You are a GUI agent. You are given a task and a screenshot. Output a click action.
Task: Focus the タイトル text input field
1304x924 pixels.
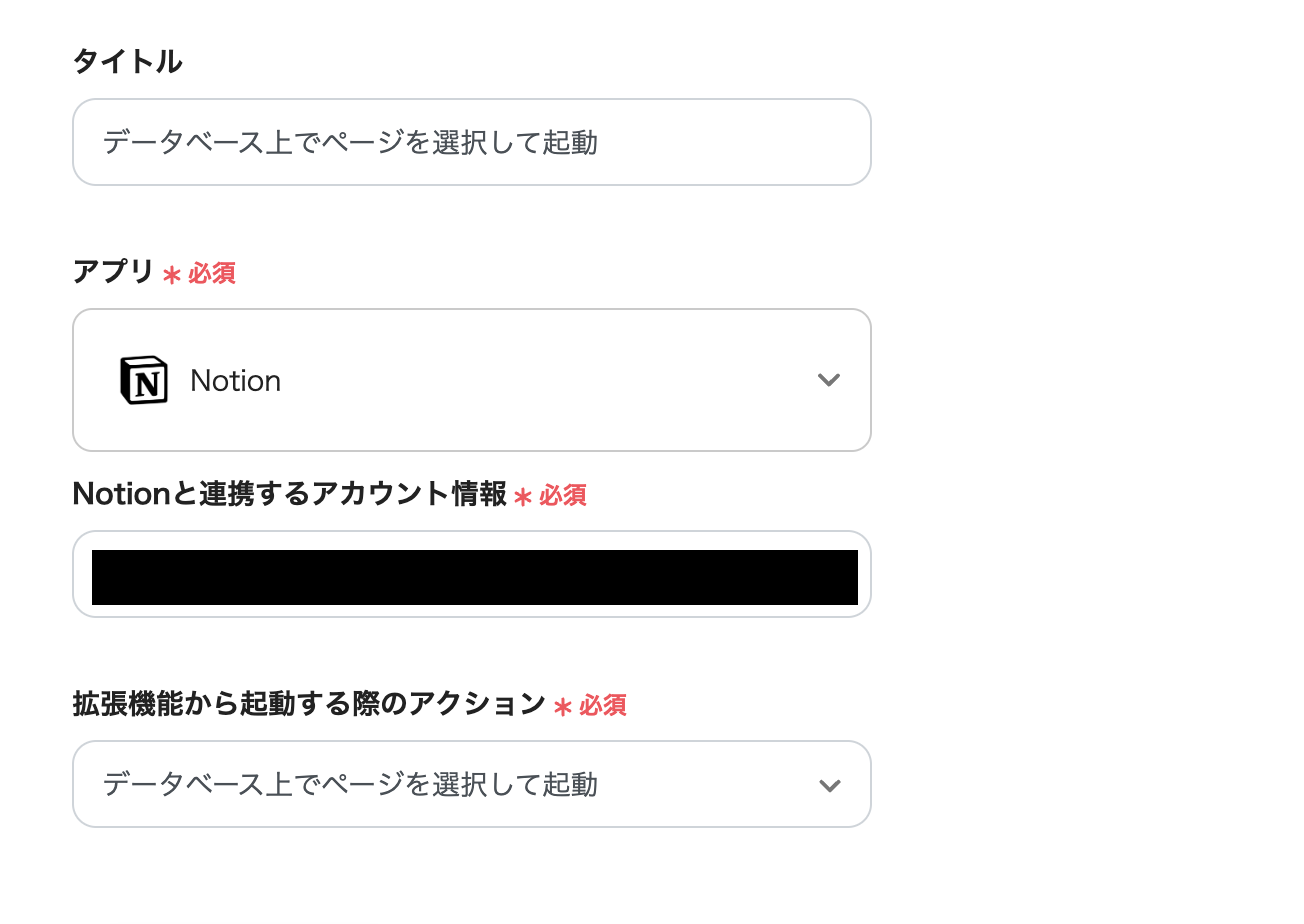coord(471,142)
